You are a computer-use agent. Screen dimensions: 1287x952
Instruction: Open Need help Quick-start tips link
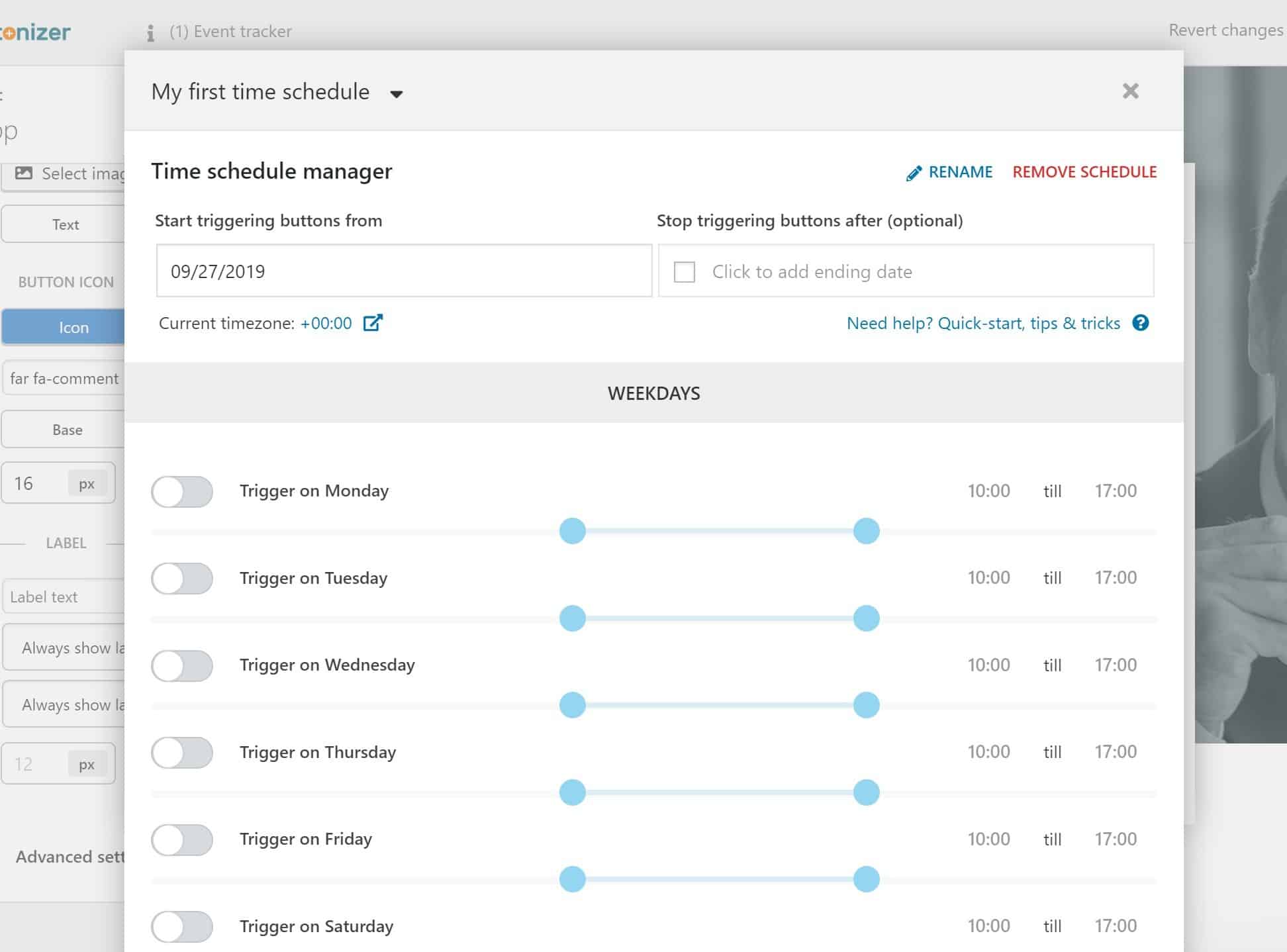point(983,323)
